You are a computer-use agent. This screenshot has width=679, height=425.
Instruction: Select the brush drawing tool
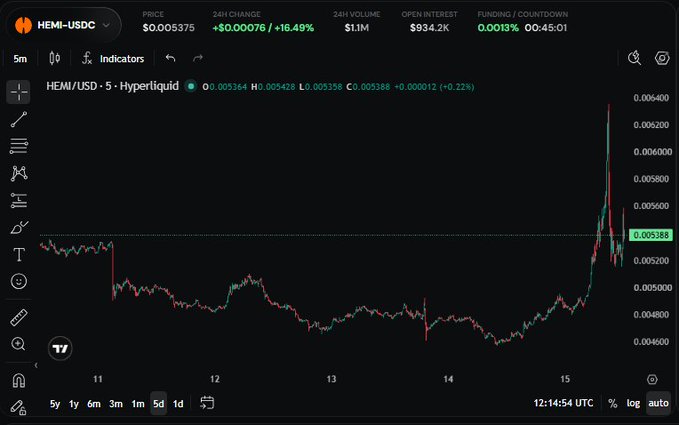coord(19,227)
